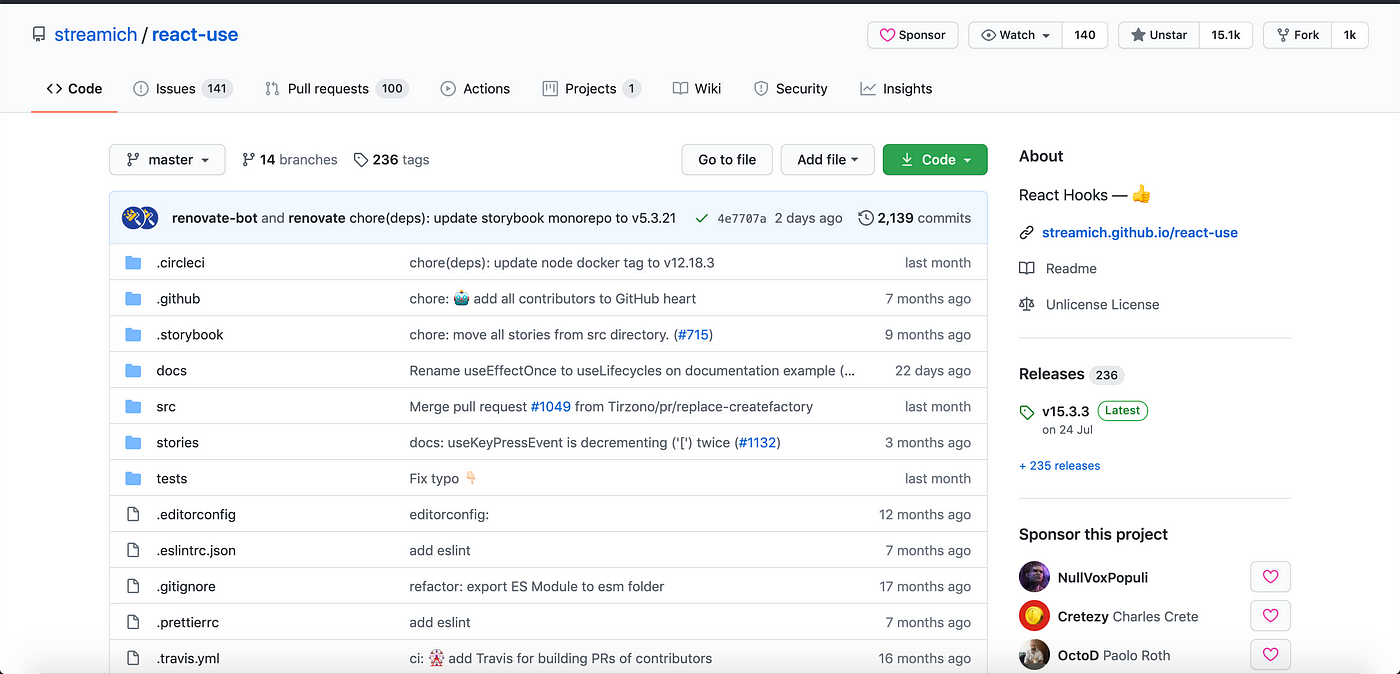Image resolution: width=1400 pixels, height=674 pixels.
Task: Open commit hash 4e7707a
Action: 742,218
